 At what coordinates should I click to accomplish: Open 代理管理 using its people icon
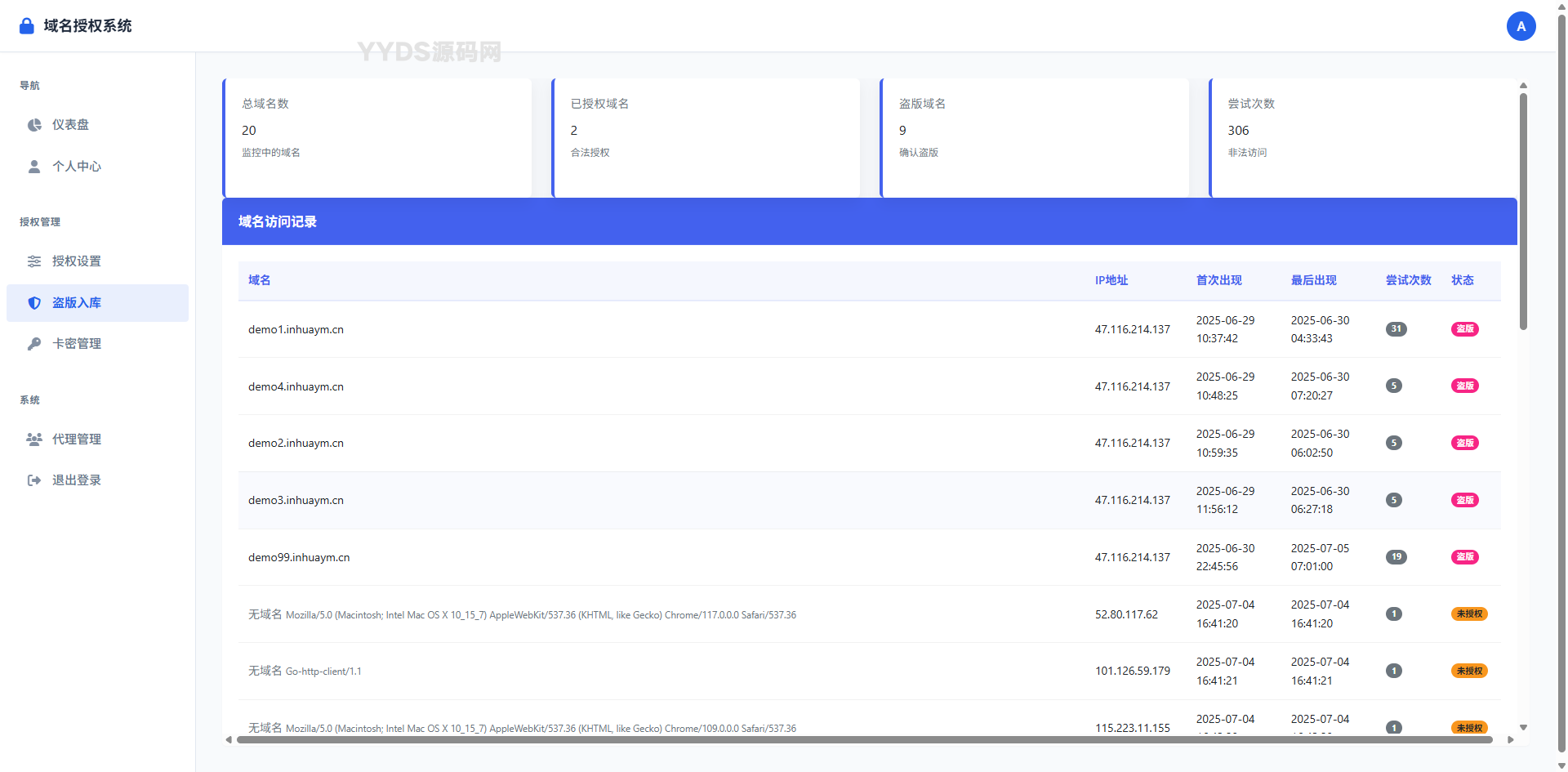click(x=33, y=439)
